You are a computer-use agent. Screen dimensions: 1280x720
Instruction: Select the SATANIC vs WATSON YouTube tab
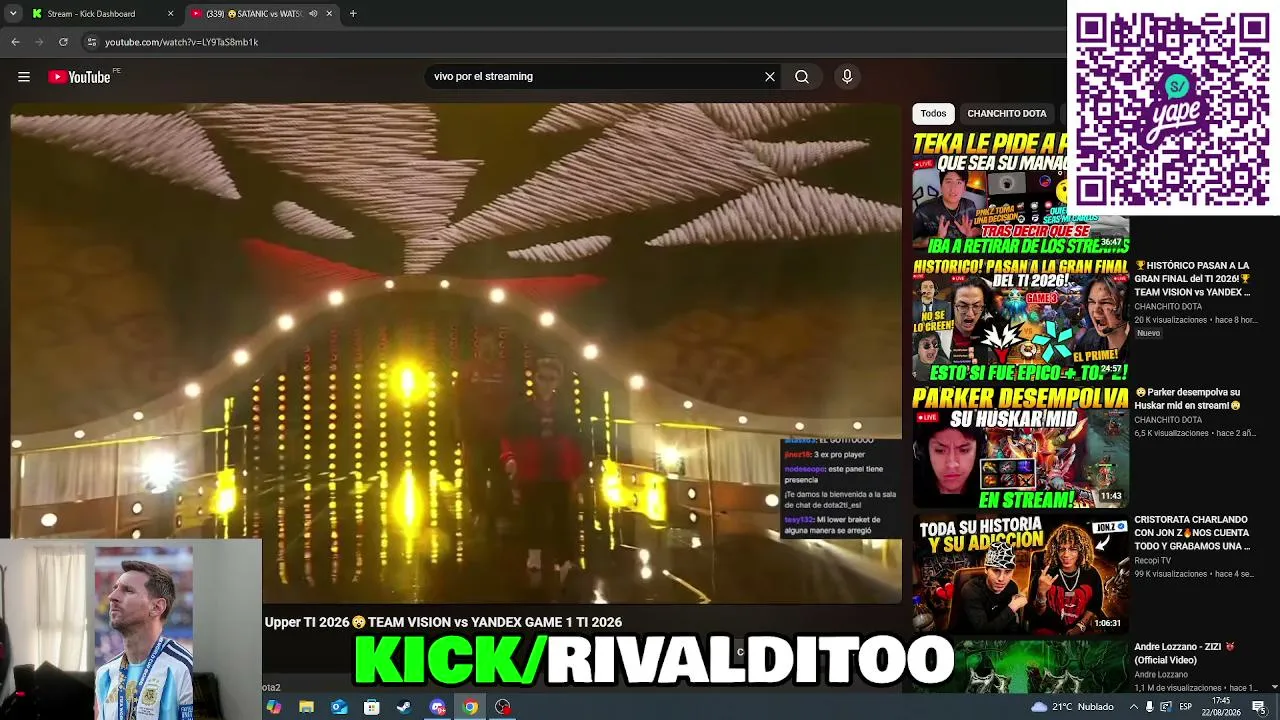point(262,14)
